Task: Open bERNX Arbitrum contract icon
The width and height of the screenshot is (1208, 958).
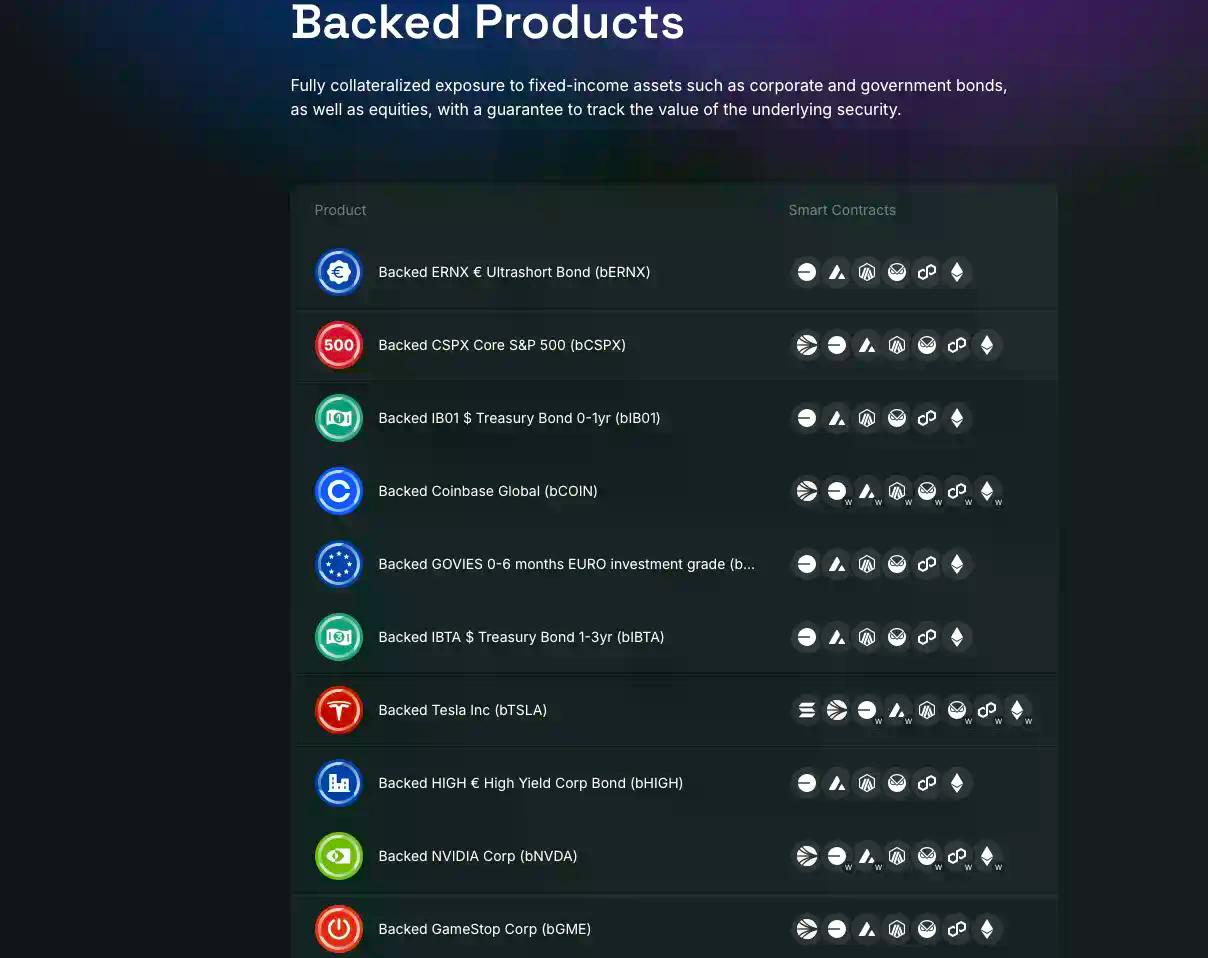Action: click(x=867, y=272)
